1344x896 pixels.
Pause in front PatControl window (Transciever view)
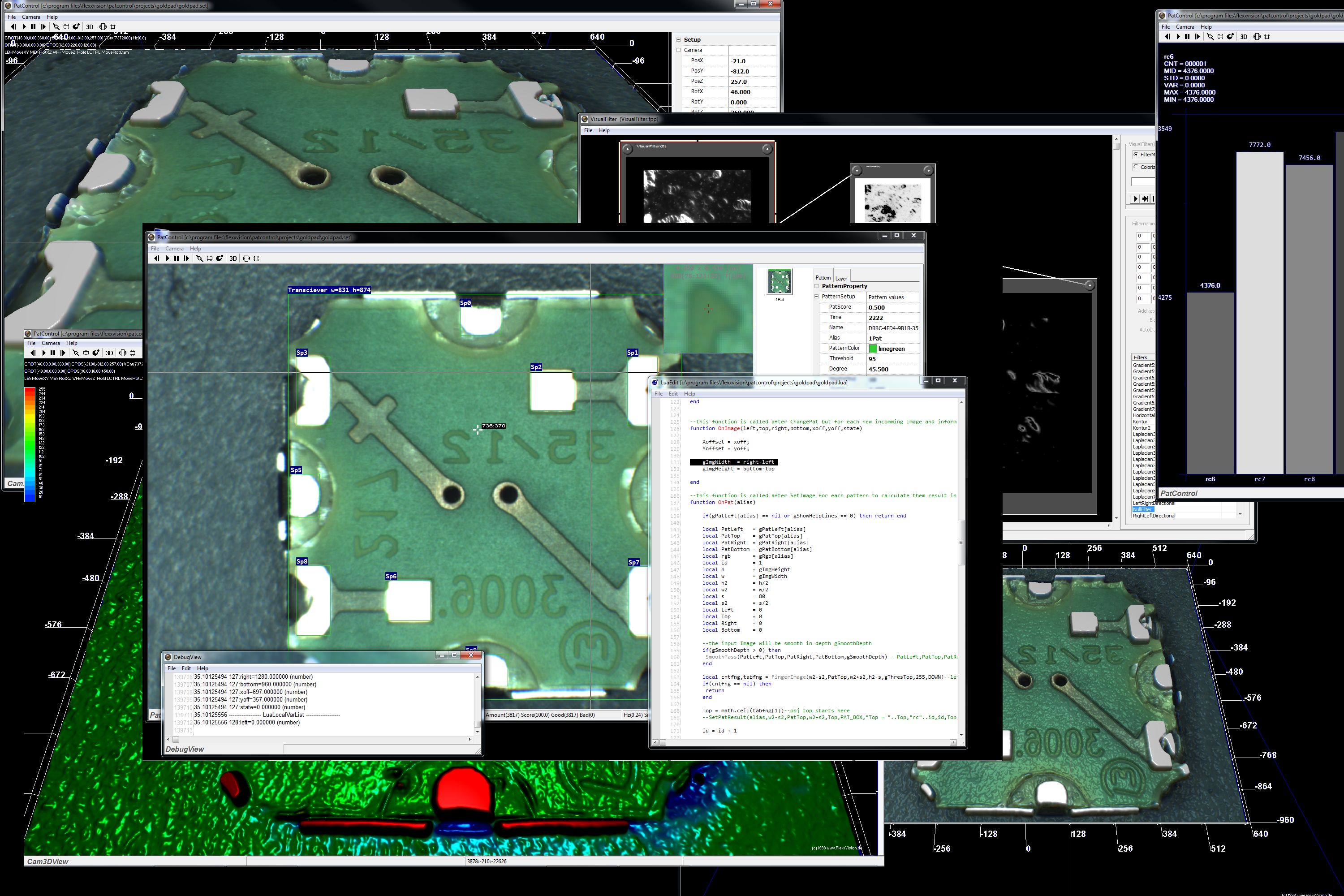(177, 258)
